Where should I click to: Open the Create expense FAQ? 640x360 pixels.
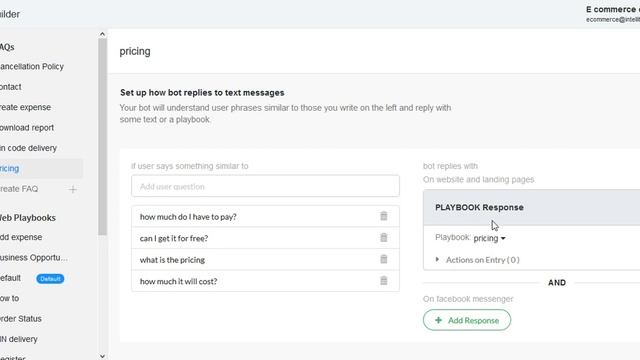pyautogui.click(x=25, y=107)
